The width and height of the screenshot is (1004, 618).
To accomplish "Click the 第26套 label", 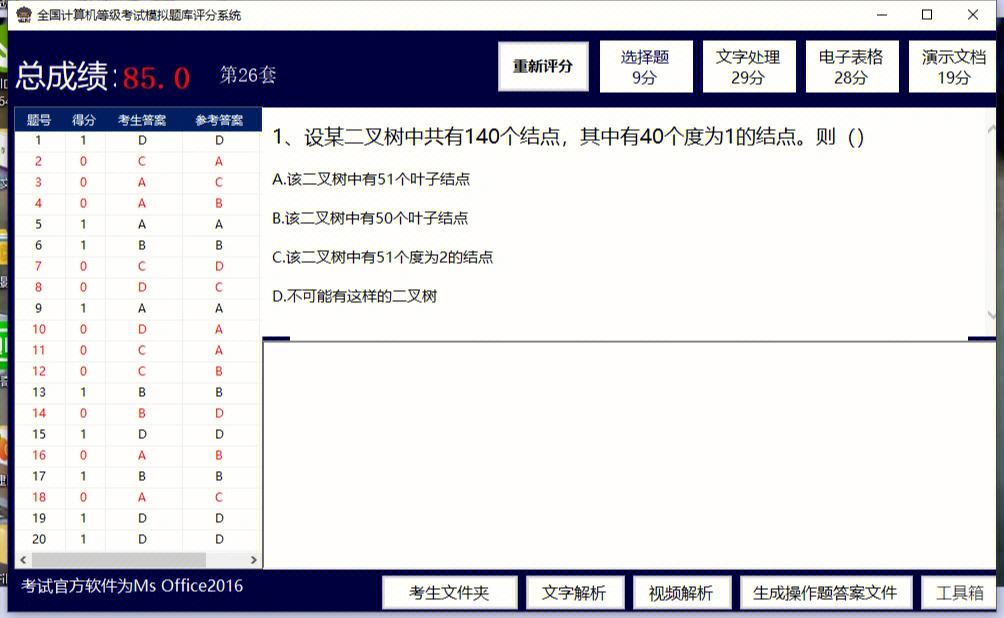I will pos(248,75).
